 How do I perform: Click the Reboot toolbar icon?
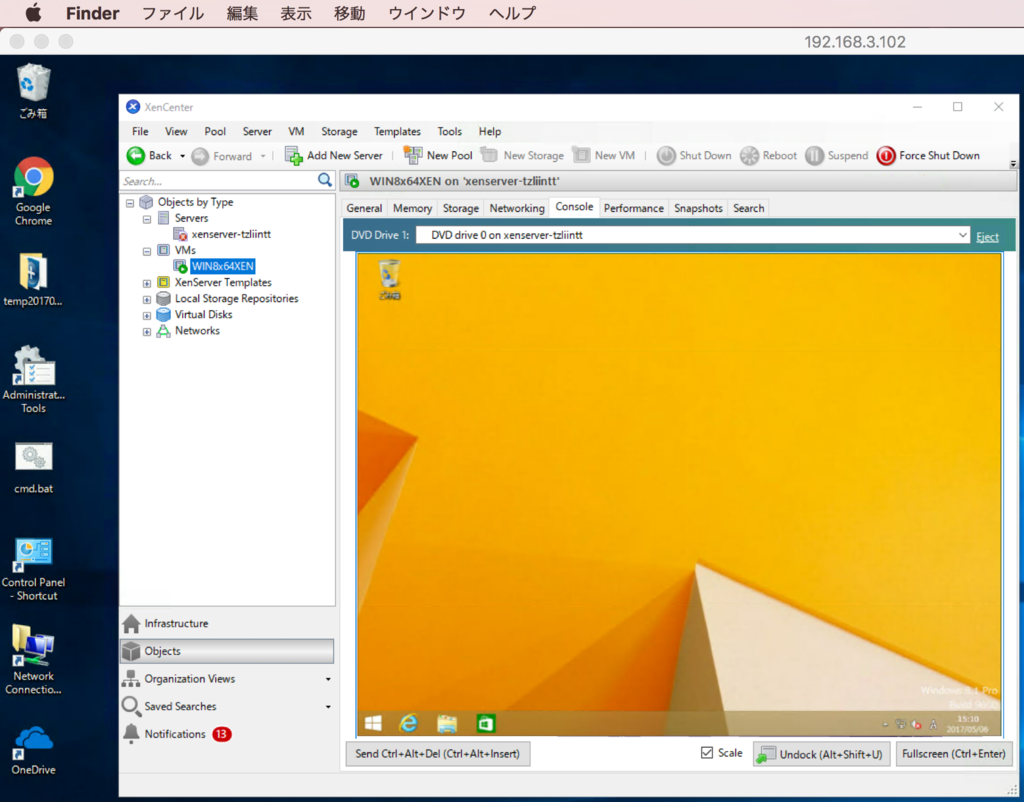[x=749, y=155]
